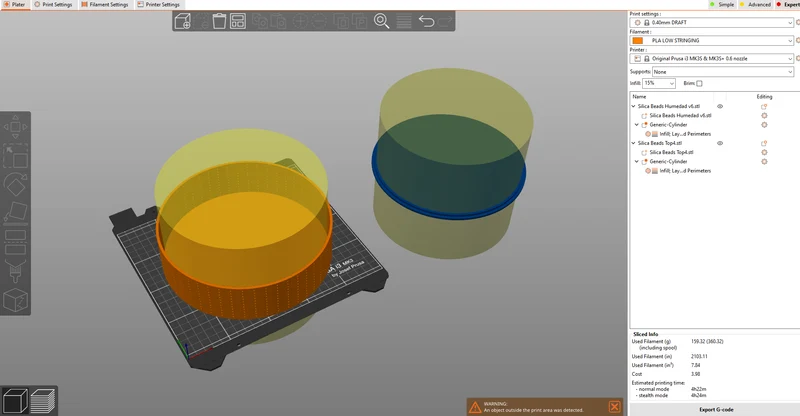Image resolution: width=800 pixels, height=416 pixels.
Task: Select the Move tool in left toolbar
Action: click(15, 127)
